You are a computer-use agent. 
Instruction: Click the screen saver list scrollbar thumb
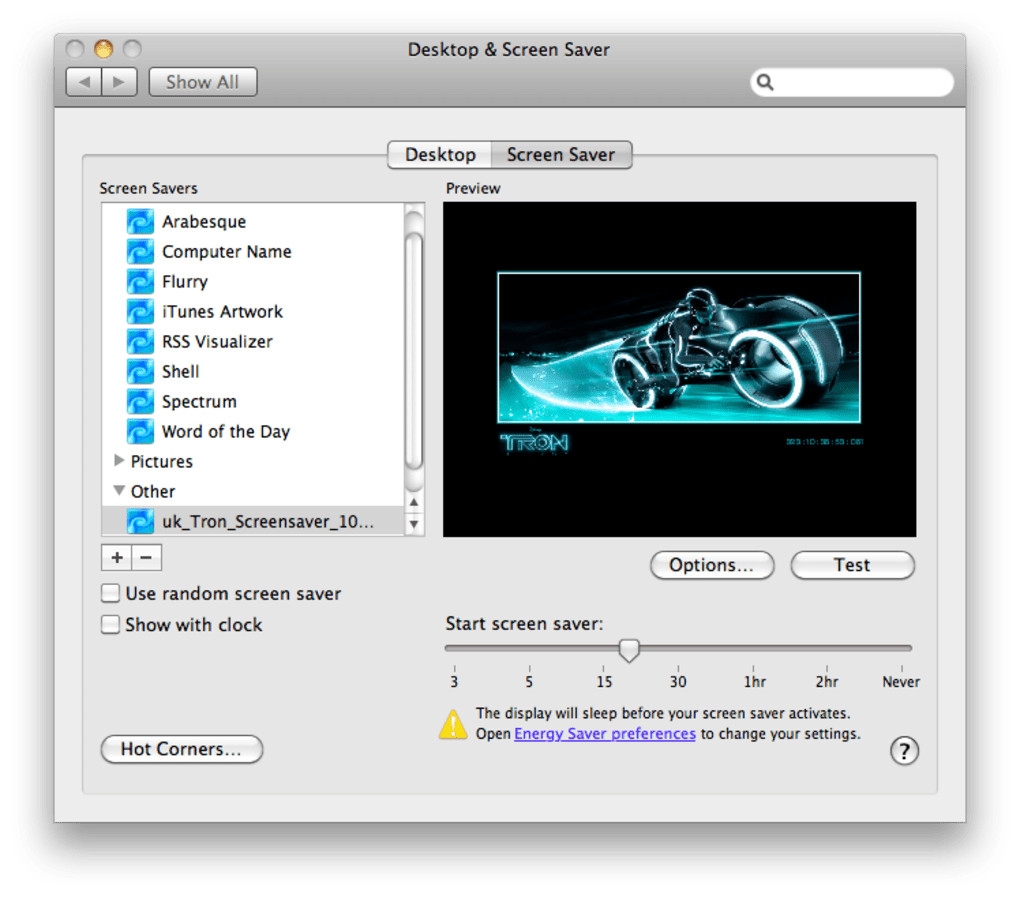[414, 351]
